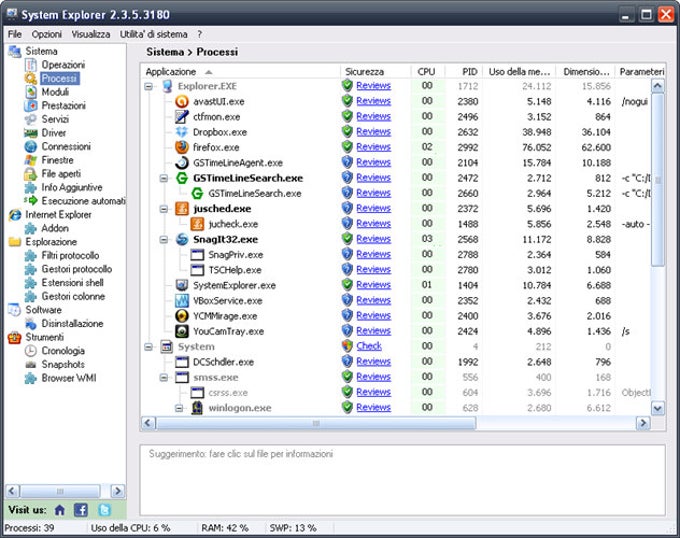
Task: Sort by the Applicazione column header
Action: pos(241,72)
